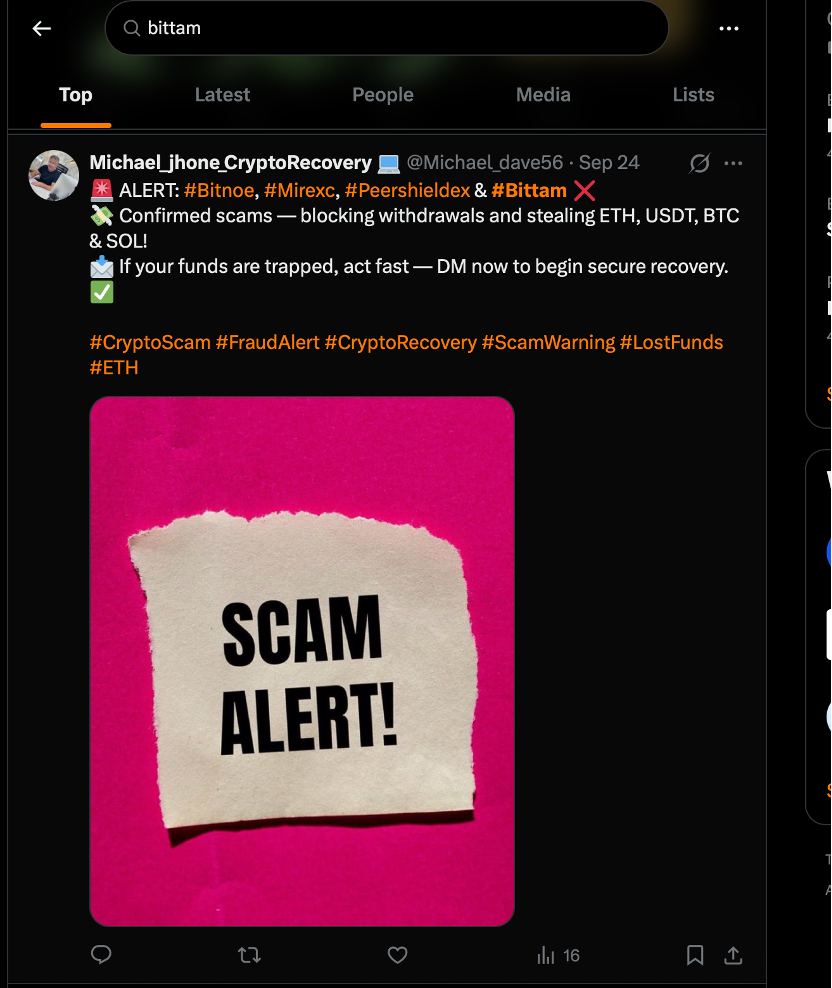This screenshot has height=988, width=832.
Task: Open Michael_jhone_CryptoRecovery profile name
Action: pyautogui.click(x=231, y=163)
